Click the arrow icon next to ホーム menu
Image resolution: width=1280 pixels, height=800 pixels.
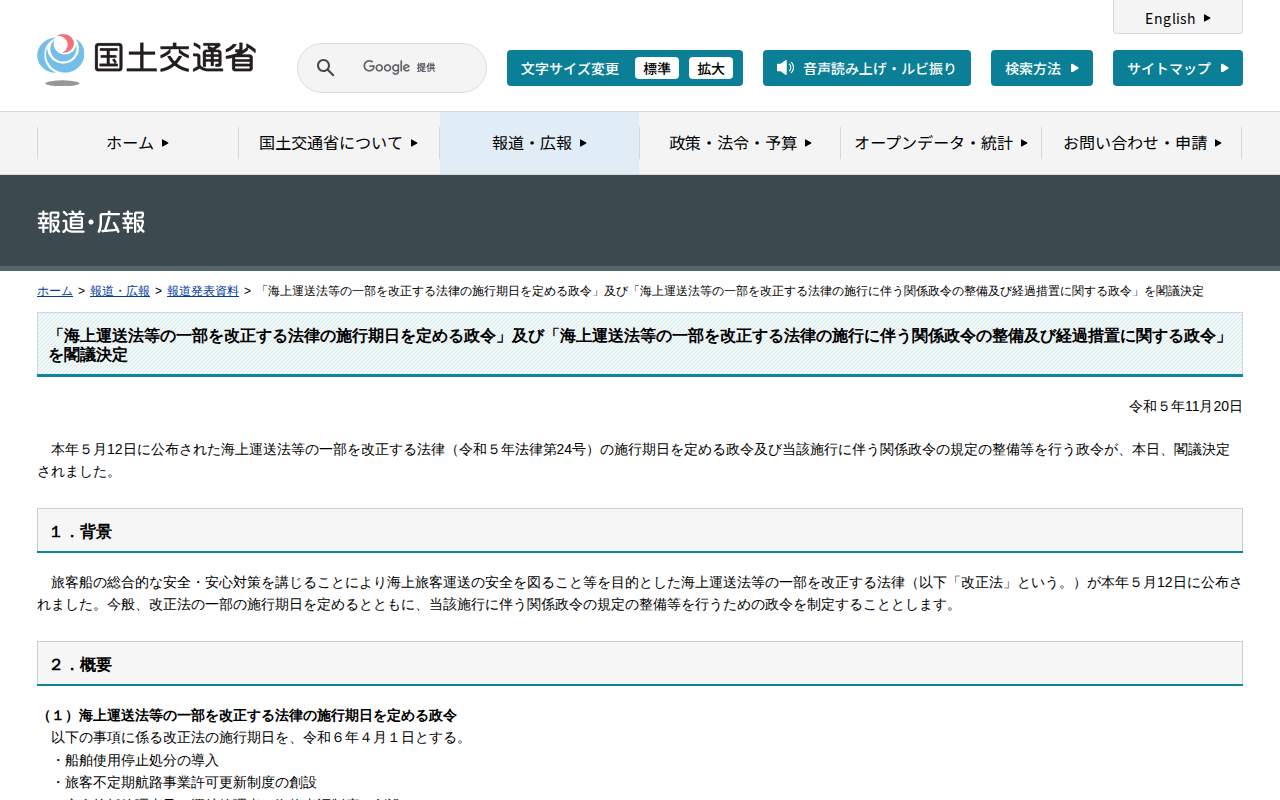tap(165, 143)
